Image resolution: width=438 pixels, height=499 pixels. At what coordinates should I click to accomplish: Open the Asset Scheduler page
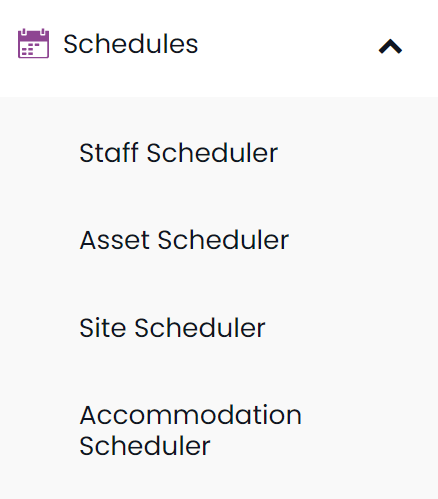(x=184, y=240)
